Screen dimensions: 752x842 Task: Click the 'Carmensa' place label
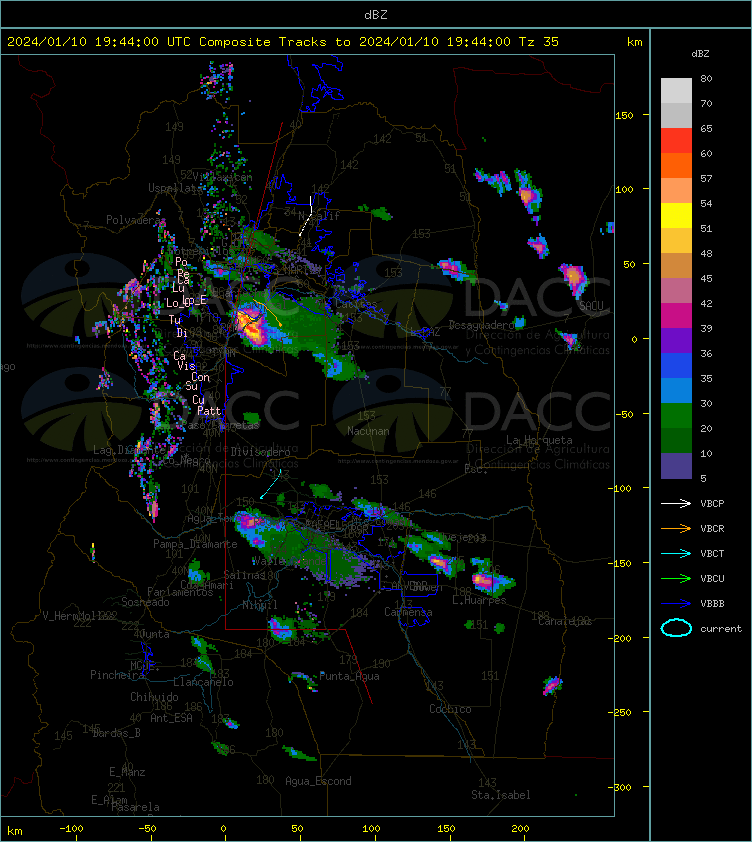(408, 612)
